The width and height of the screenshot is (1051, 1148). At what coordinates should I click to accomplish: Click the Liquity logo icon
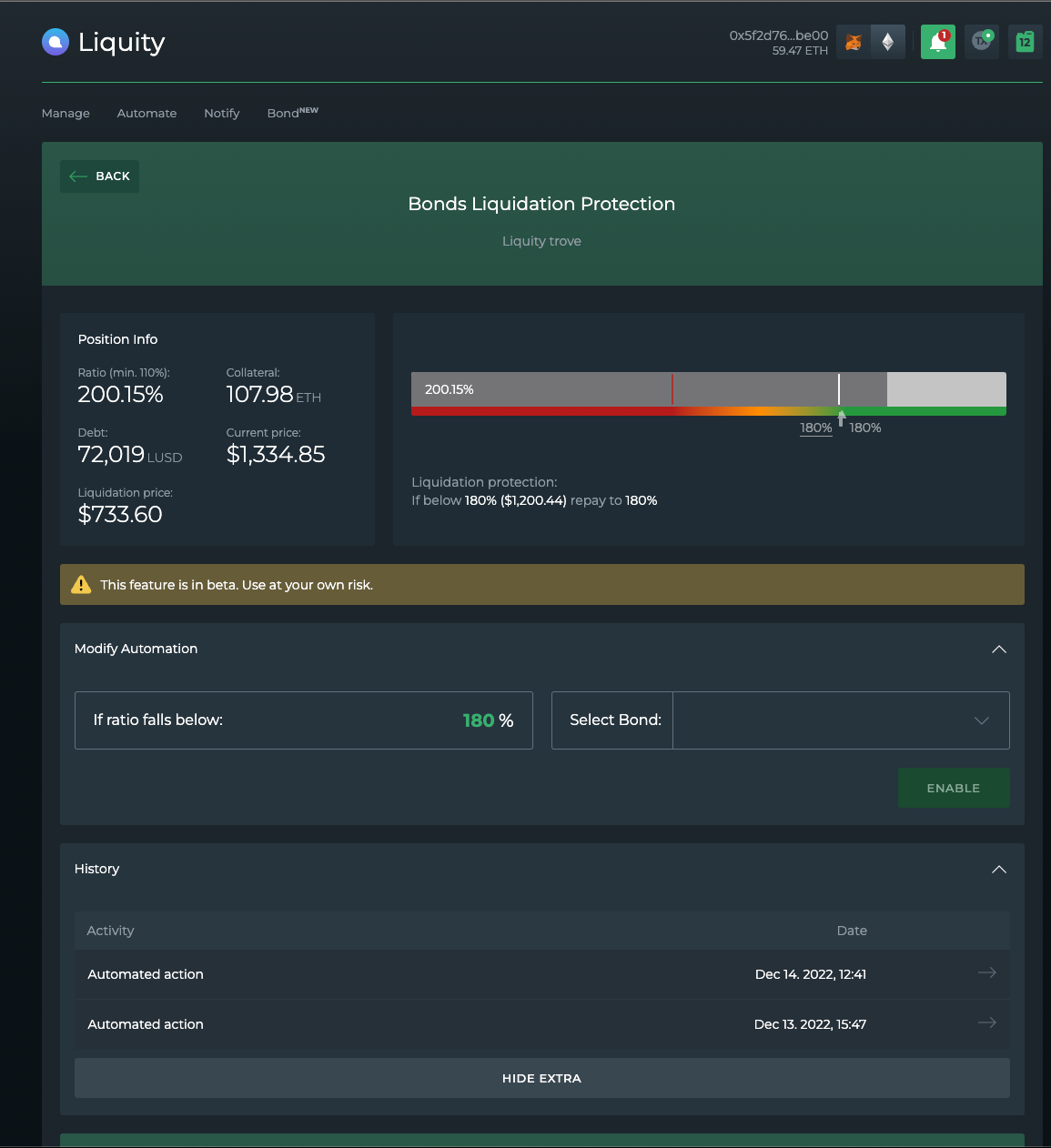point(56,42)
